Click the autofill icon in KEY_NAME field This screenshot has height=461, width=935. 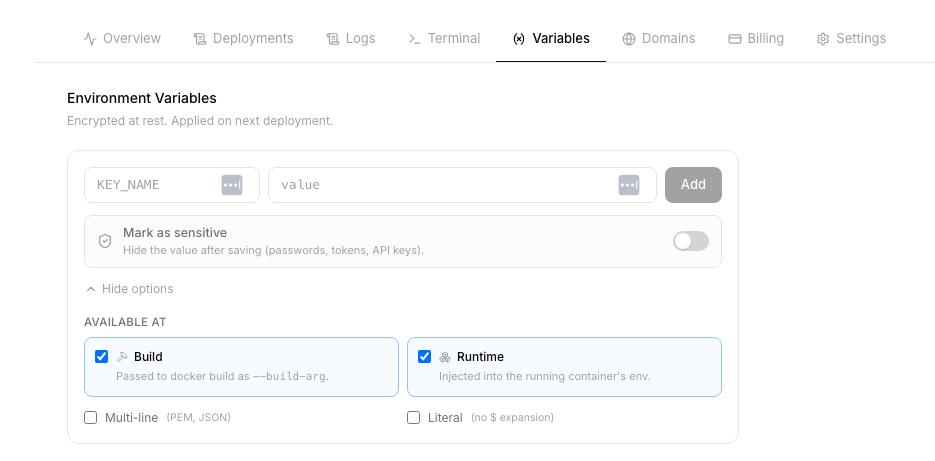tap(232, 185)
